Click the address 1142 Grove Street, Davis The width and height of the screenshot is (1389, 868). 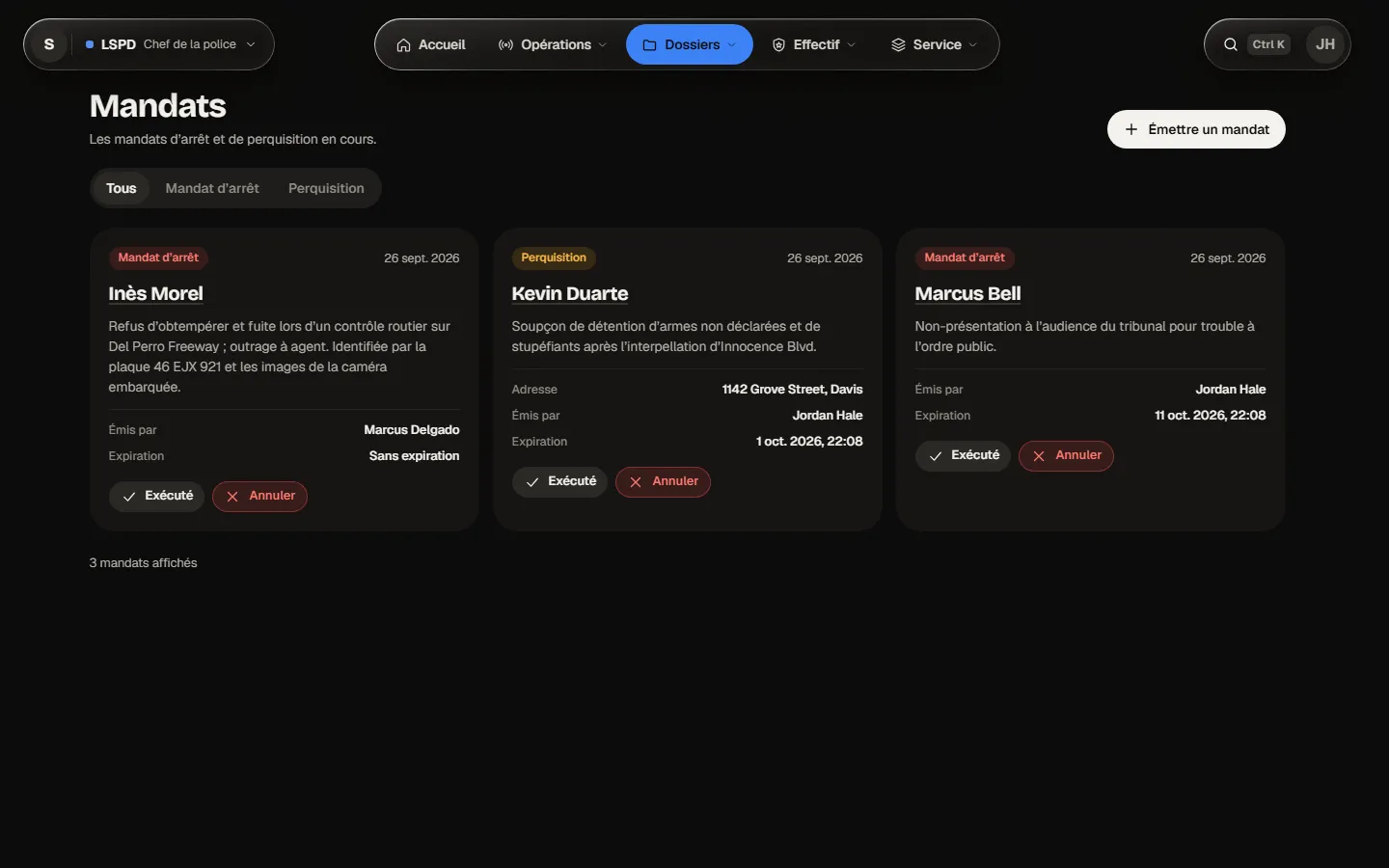click(792, 390)
